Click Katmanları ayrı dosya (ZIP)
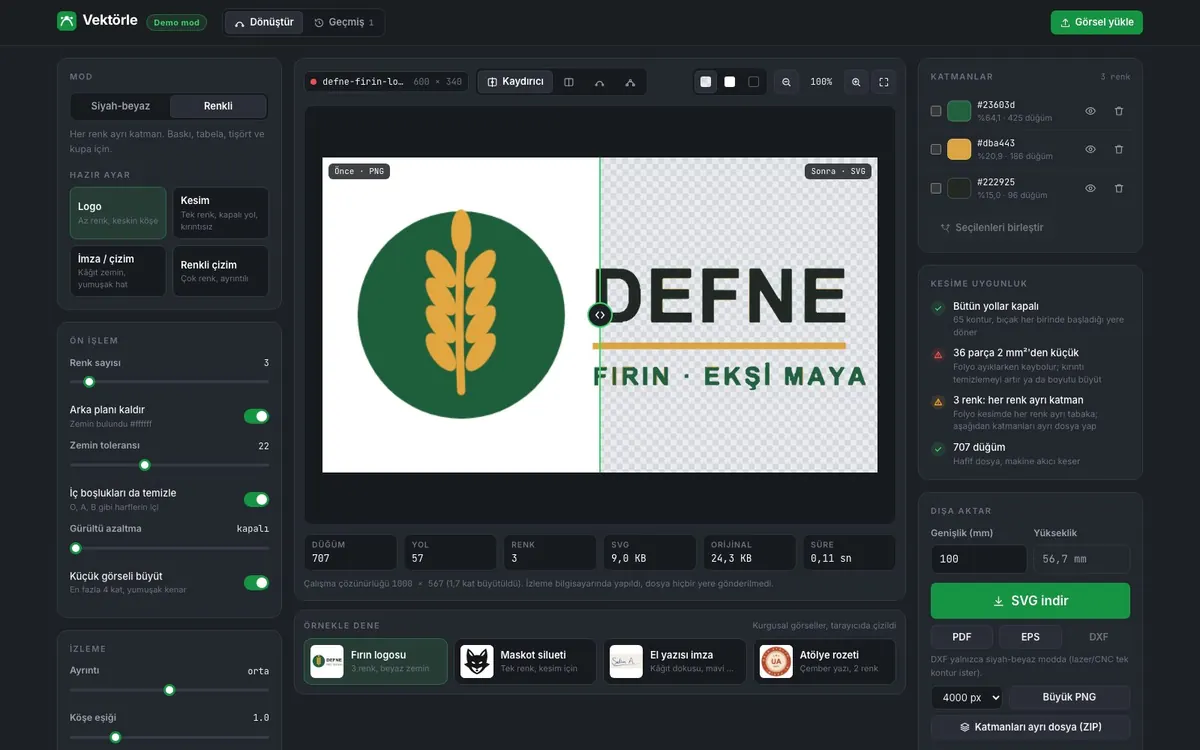 1030,727
